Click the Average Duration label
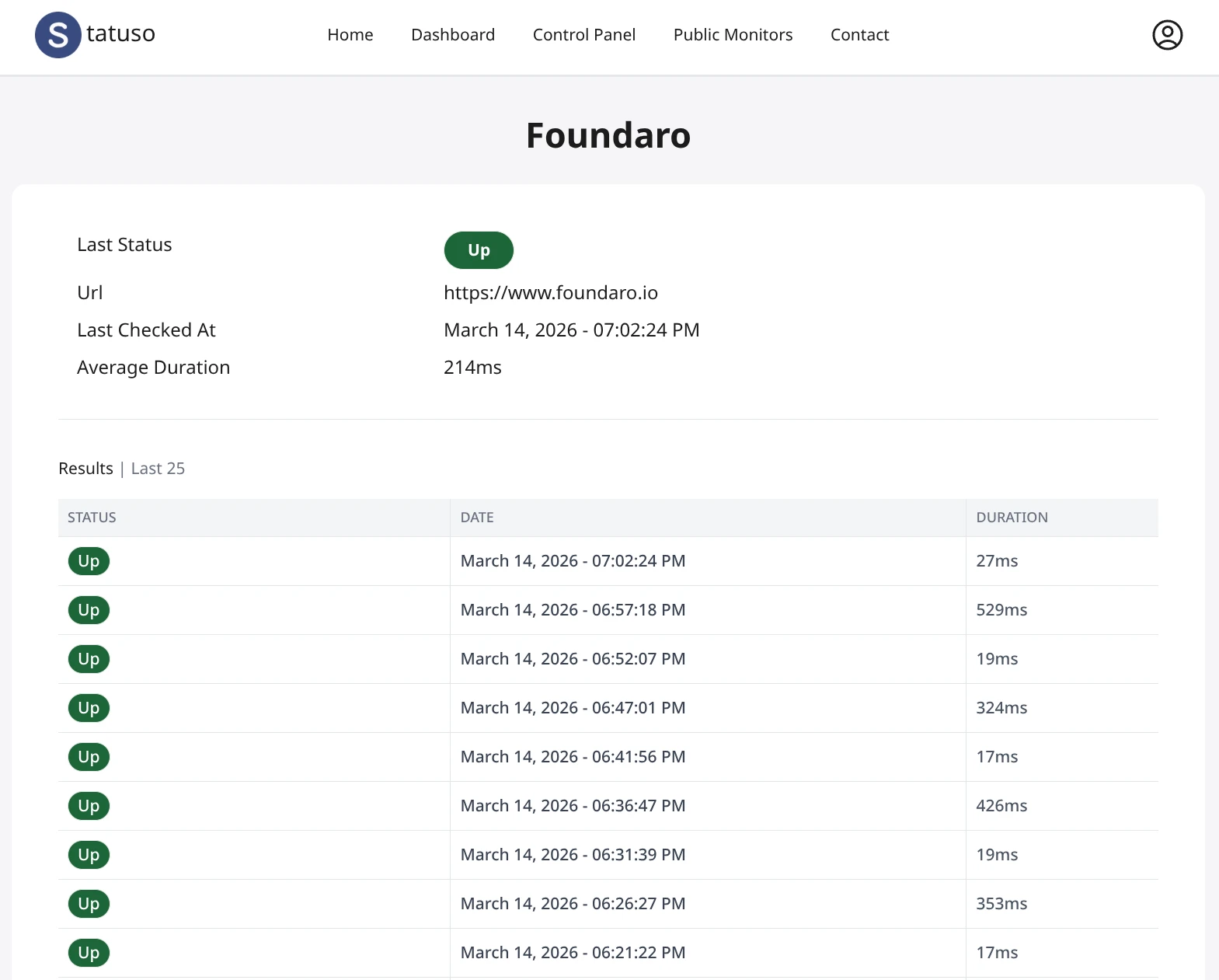1219x980 pixels. pos(153,368)
